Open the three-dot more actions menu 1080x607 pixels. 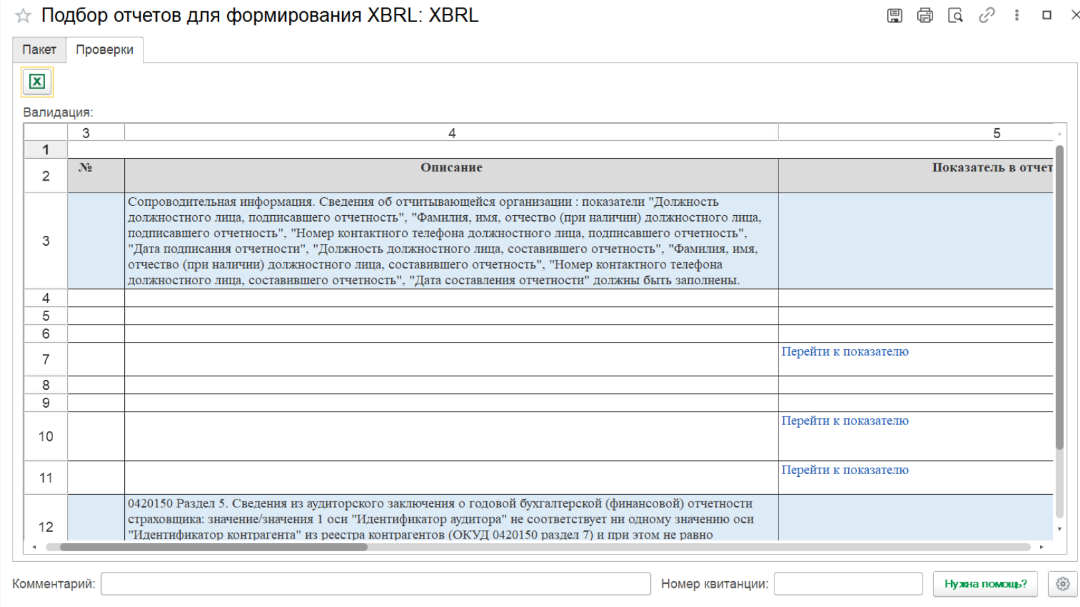tap(1017, 15)
